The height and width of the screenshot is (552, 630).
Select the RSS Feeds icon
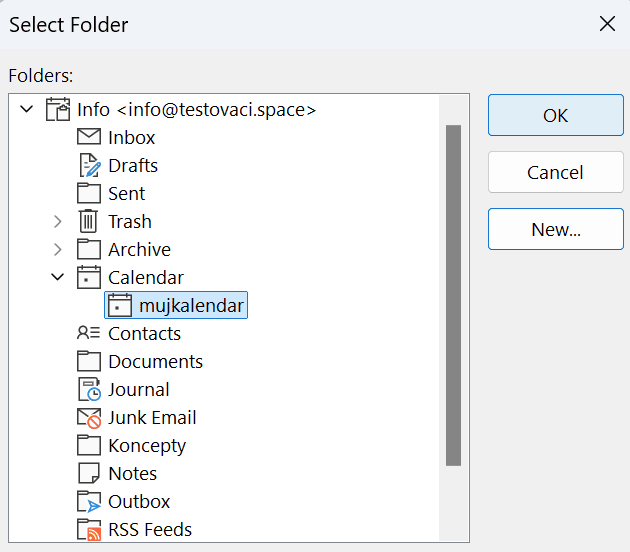point(89,530)
